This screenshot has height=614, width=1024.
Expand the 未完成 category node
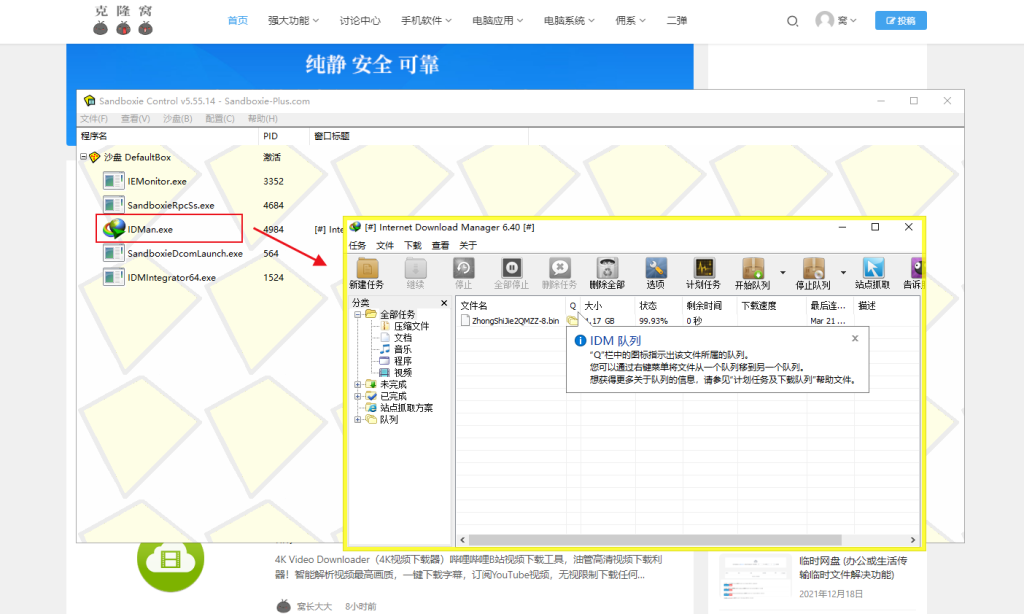point(358,384)
